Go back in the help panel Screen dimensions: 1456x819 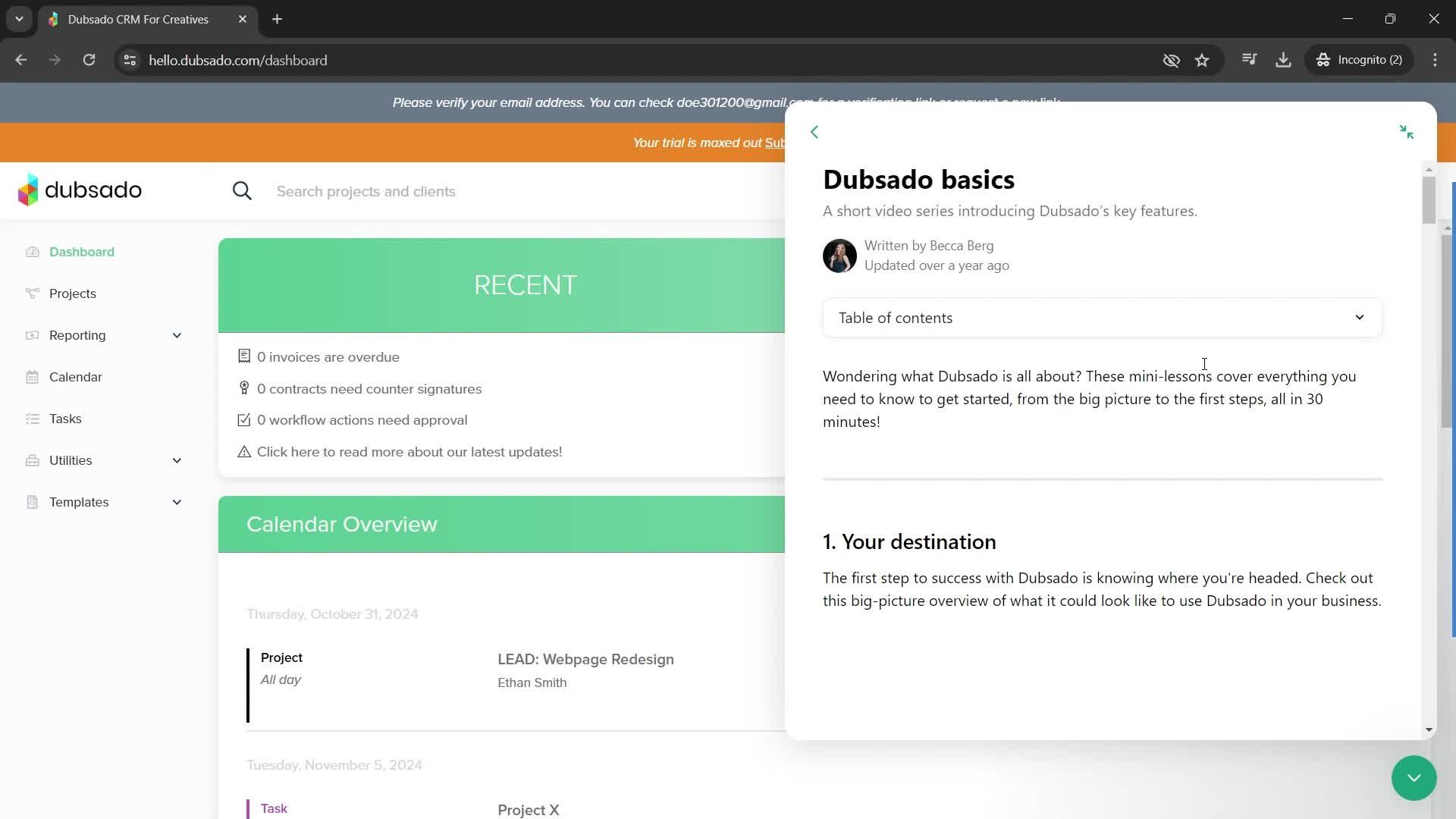tap(814, 132)
